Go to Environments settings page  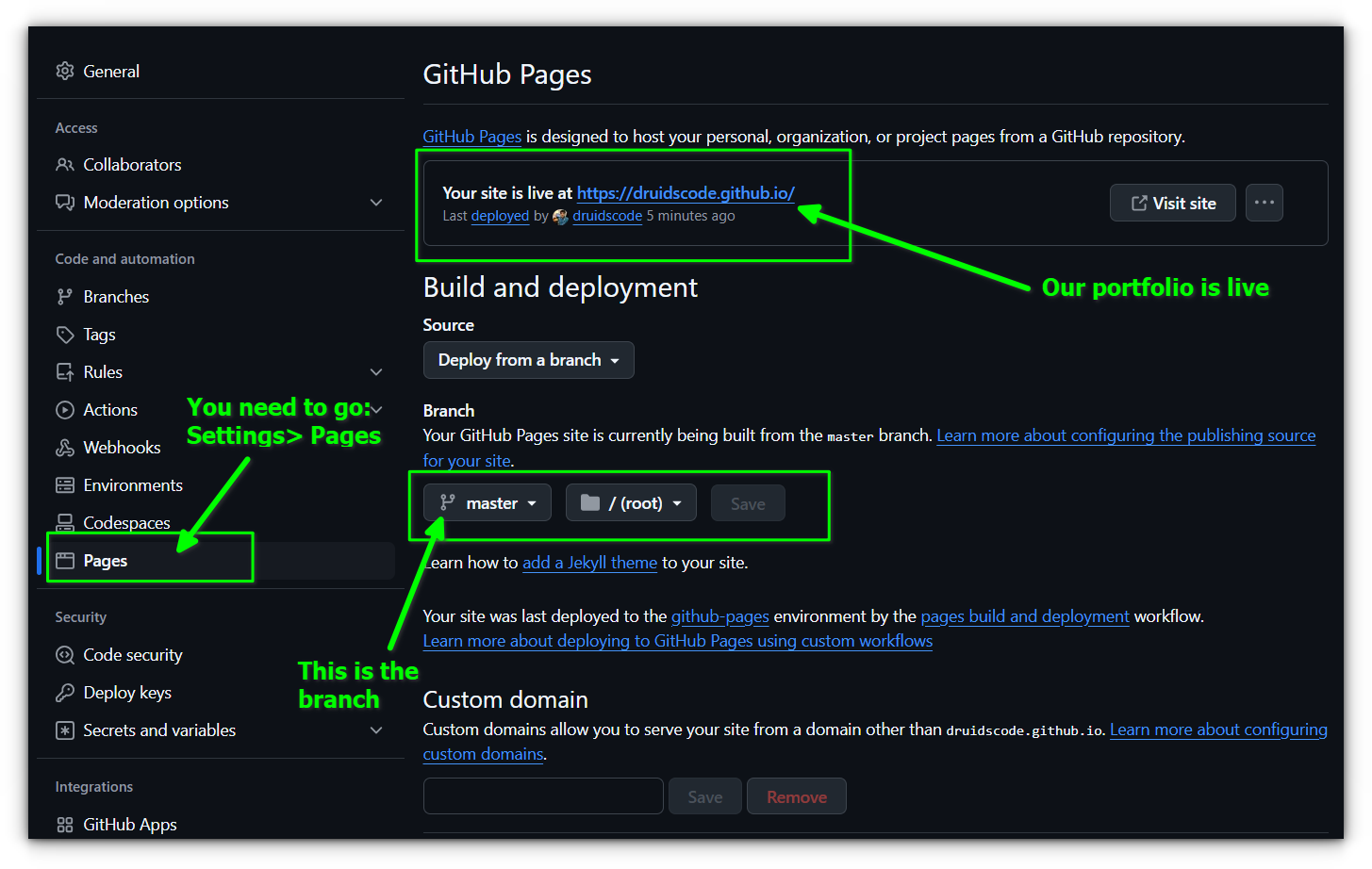[x=133, y=485]
